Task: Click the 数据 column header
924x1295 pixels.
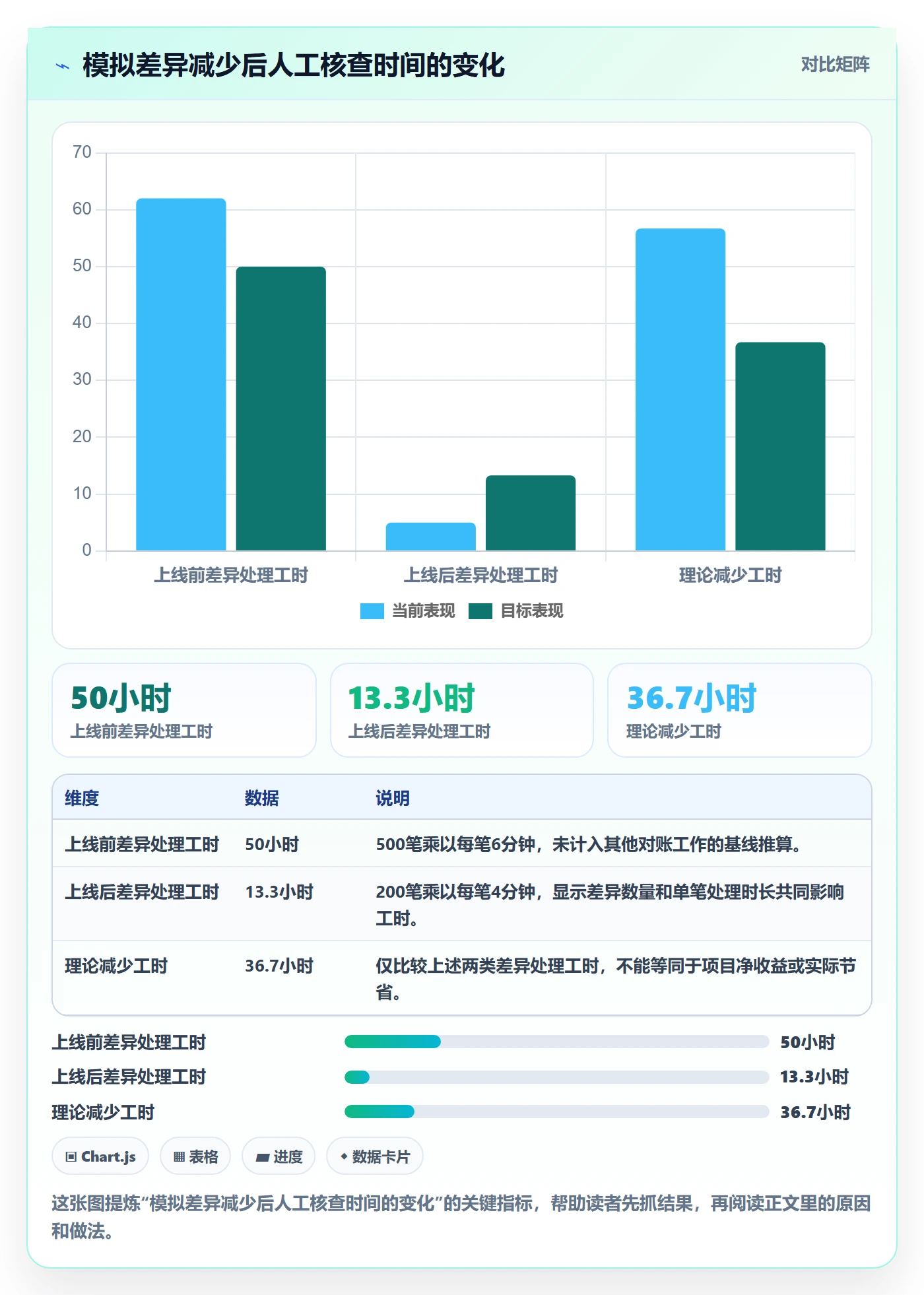Action: click(x=261, y=799)
